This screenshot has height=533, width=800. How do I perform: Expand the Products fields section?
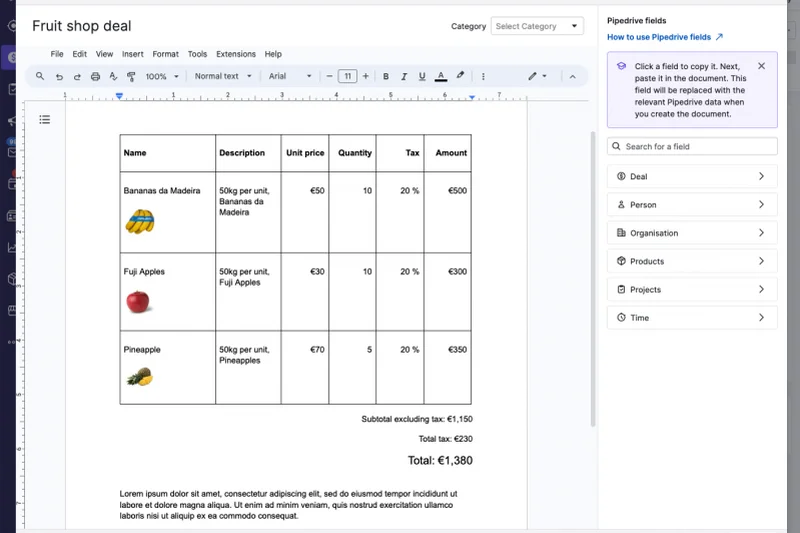tap(692, 261)
